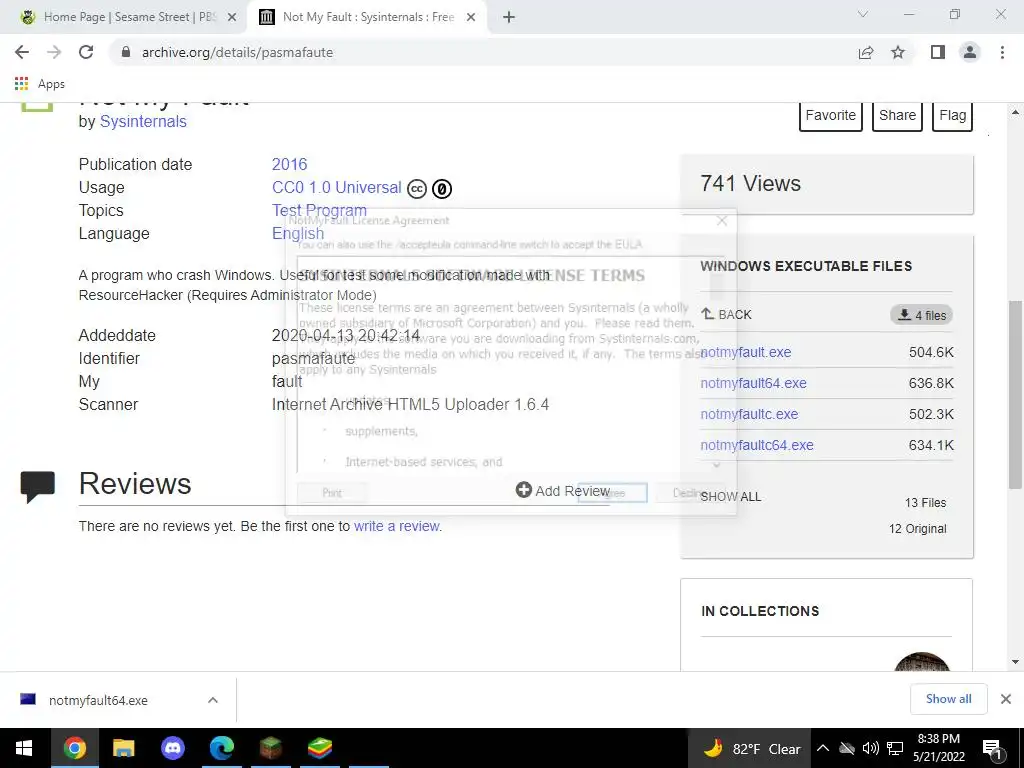Show hidden system tray icons
Image resolution: width=1024 pixels, height=768 pixels.
pos(823,749)
